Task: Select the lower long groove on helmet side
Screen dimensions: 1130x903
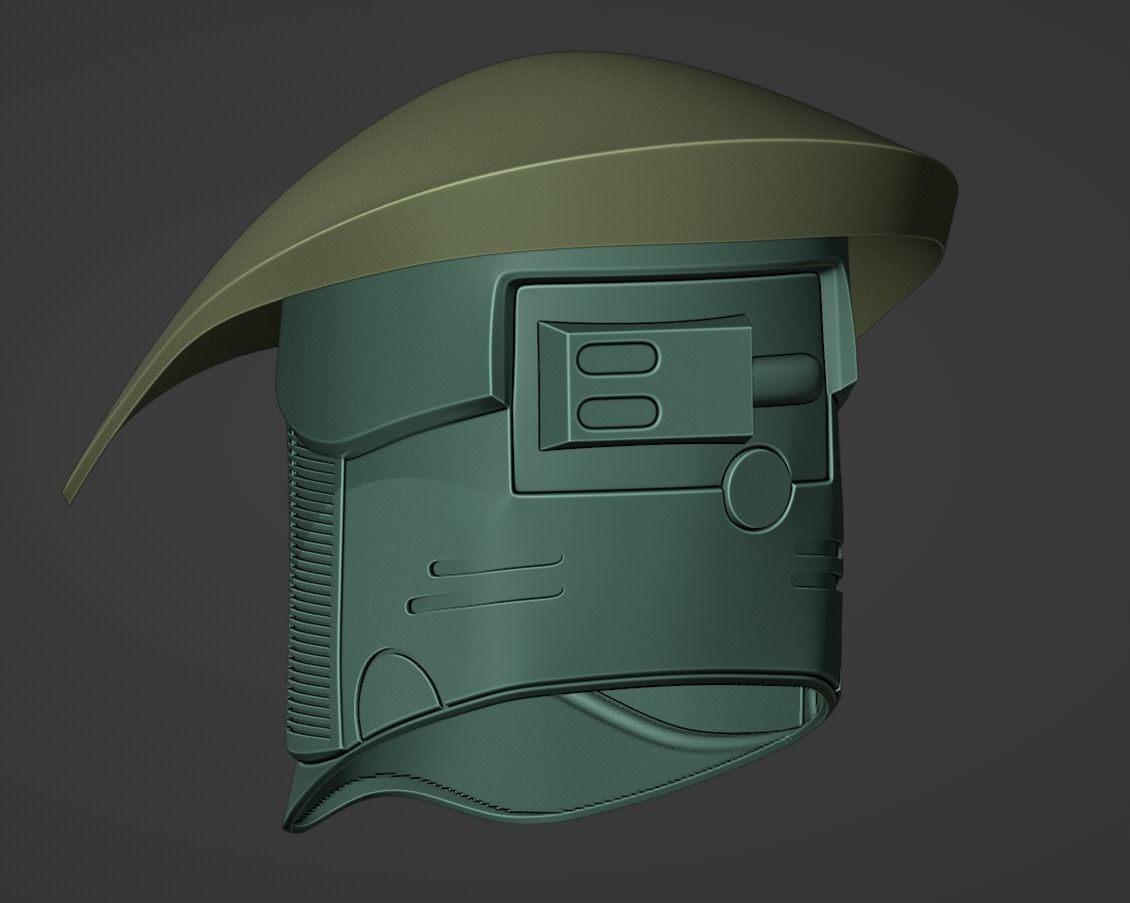Action: pos(484,600)
